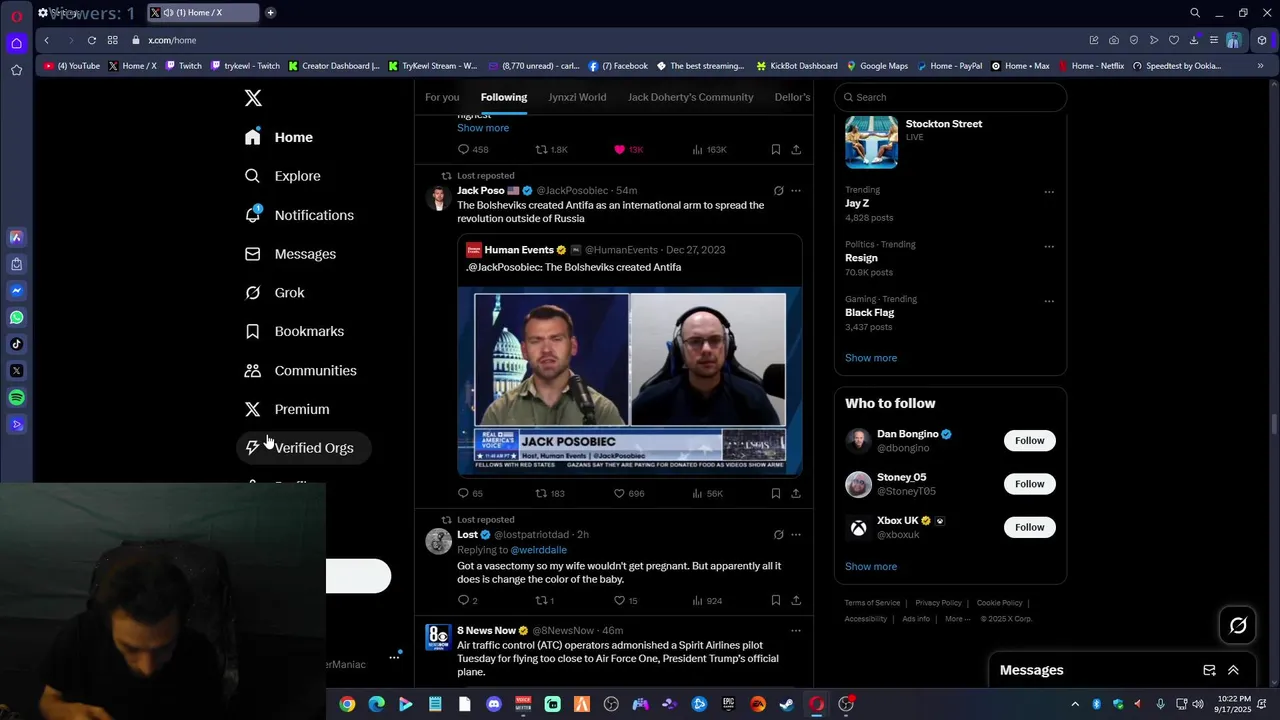Play the Jack Posobiec video thumbnail
Image resolution: width=1280 pixels, height=720 pixels.
click(630, 381)
